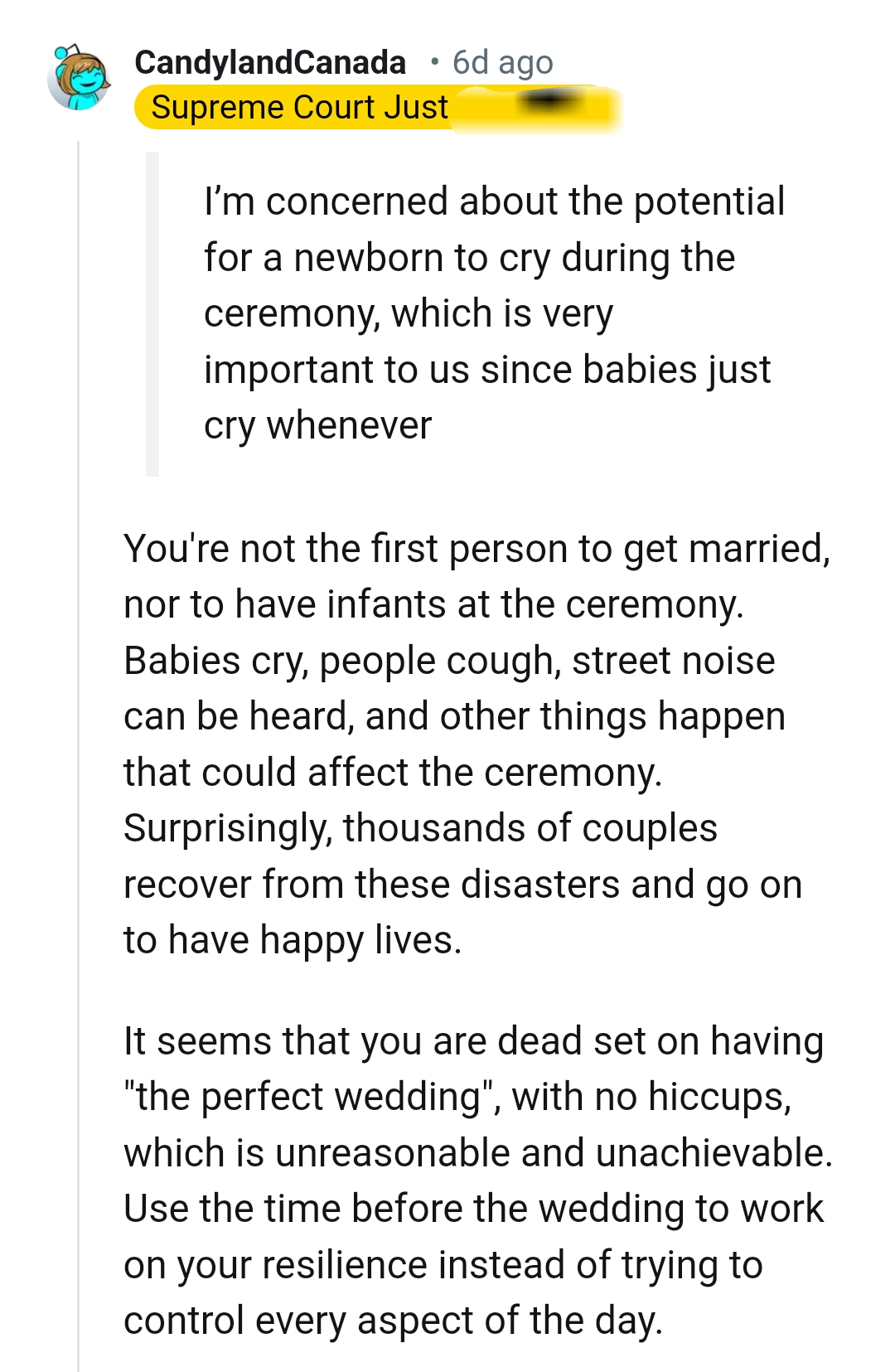Click quoted line "ceremony, which is very"

click(x=409, y=313)
